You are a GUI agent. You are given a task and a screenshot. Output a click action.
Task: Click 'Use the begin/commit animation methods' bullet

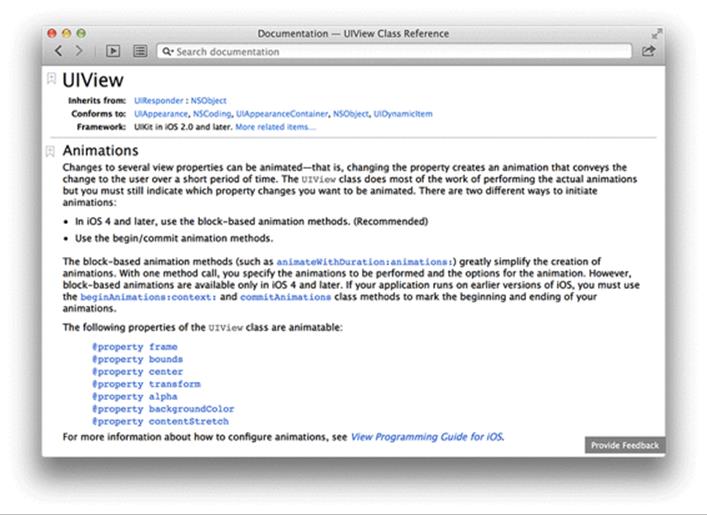click(174, 238)
